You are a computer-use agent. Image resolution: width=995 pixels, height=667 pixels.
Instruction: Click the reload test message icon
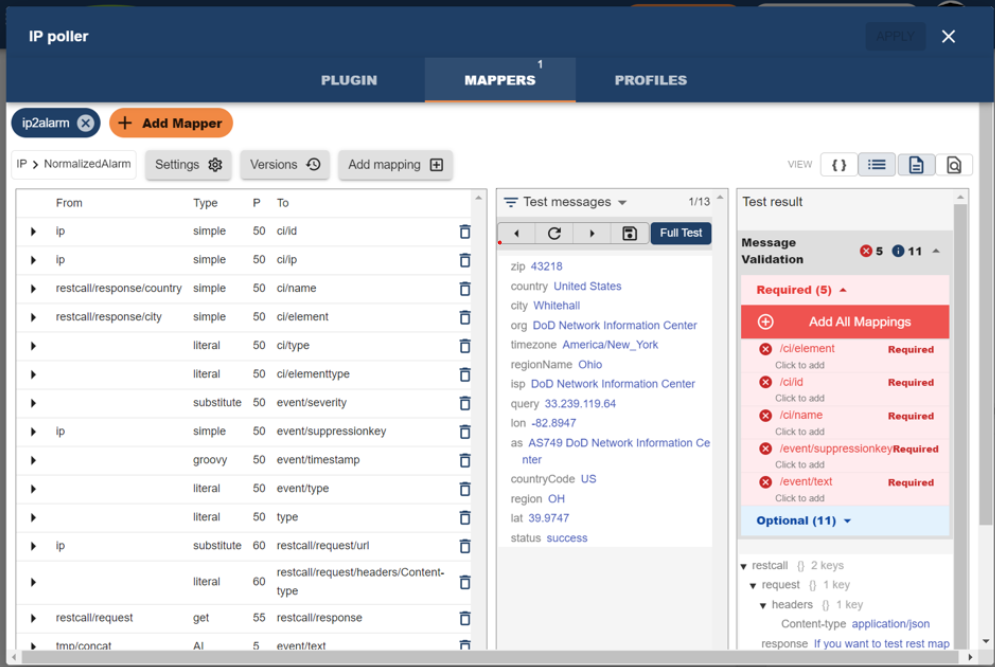coord(554,233)
